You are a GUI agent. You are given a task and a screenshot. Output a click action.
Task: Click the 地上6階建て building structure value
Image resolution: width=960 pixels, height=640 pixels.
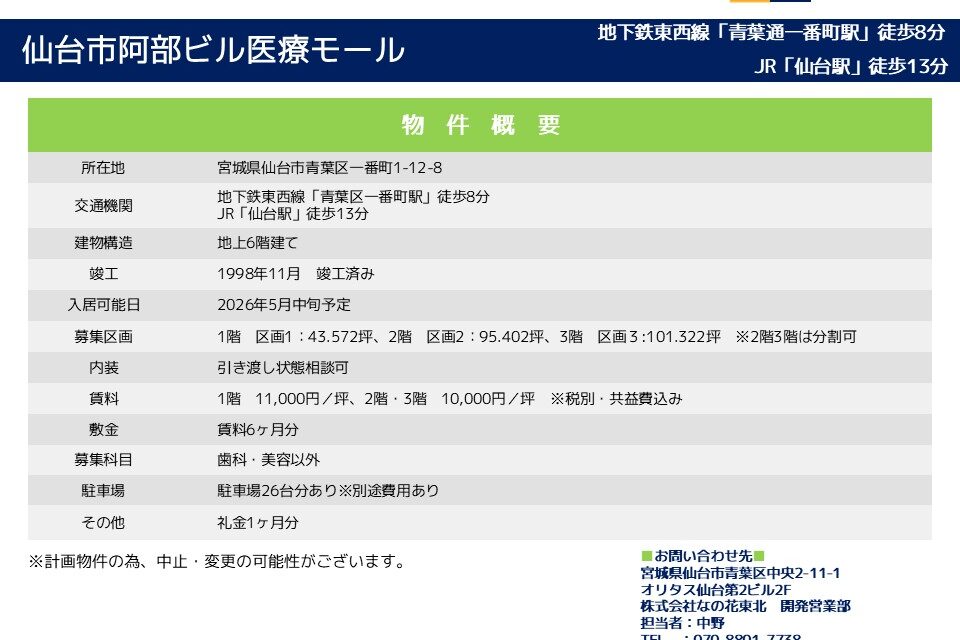257,243
